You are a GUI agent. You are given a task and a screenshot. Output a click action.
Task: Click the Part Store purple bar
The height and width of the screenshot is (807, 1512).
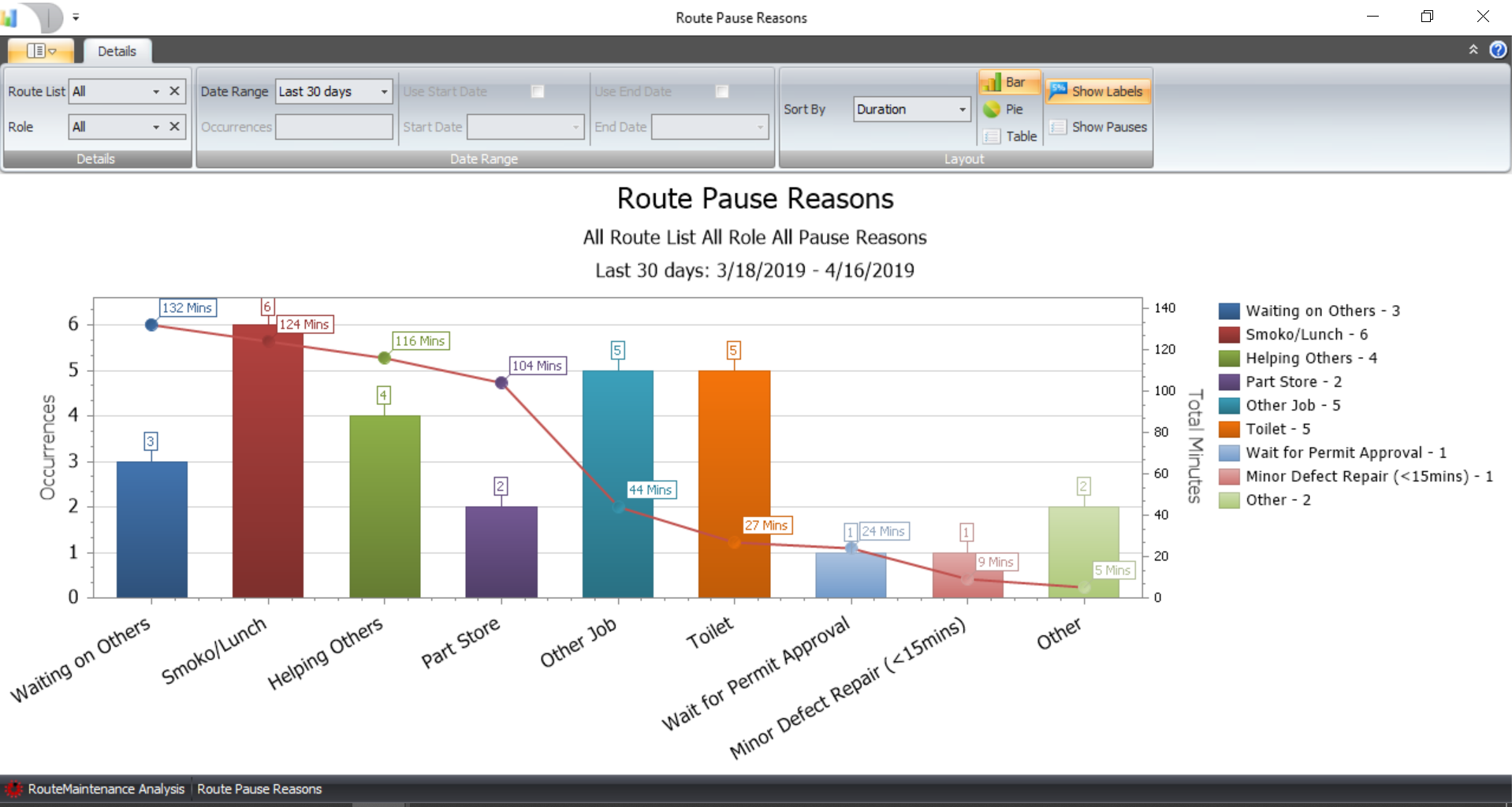[501, 552]
